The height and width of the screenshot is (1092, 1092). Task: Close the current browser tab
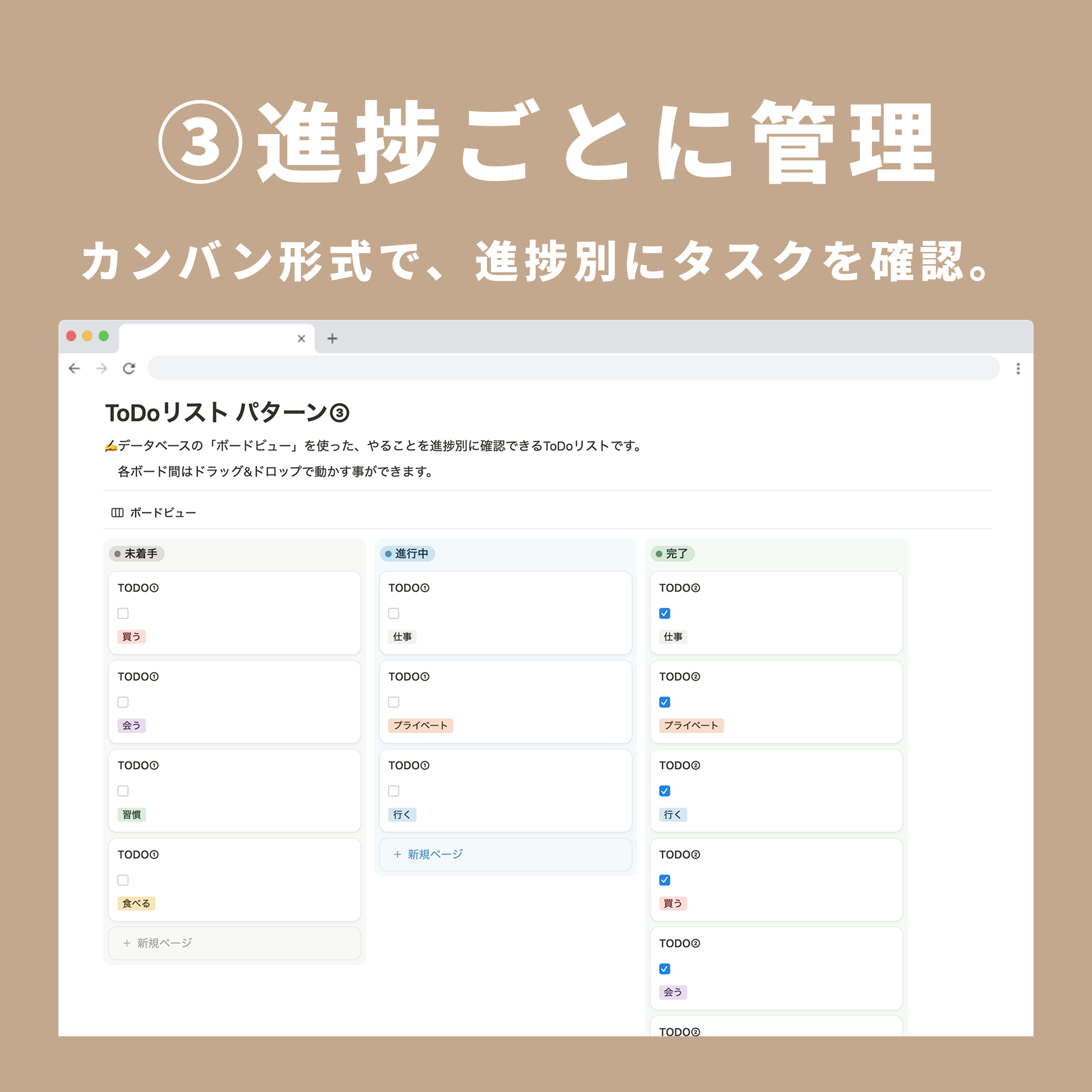coord(301,339)
